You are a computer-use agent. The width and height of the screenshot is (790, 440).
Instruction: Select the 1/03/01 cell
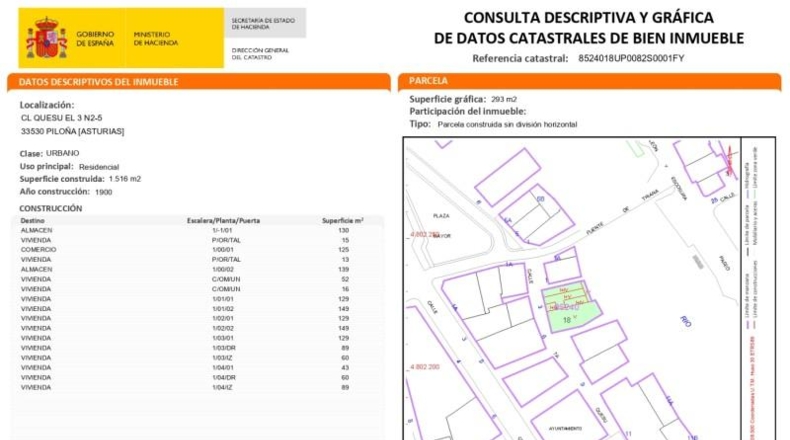(223, 338)
